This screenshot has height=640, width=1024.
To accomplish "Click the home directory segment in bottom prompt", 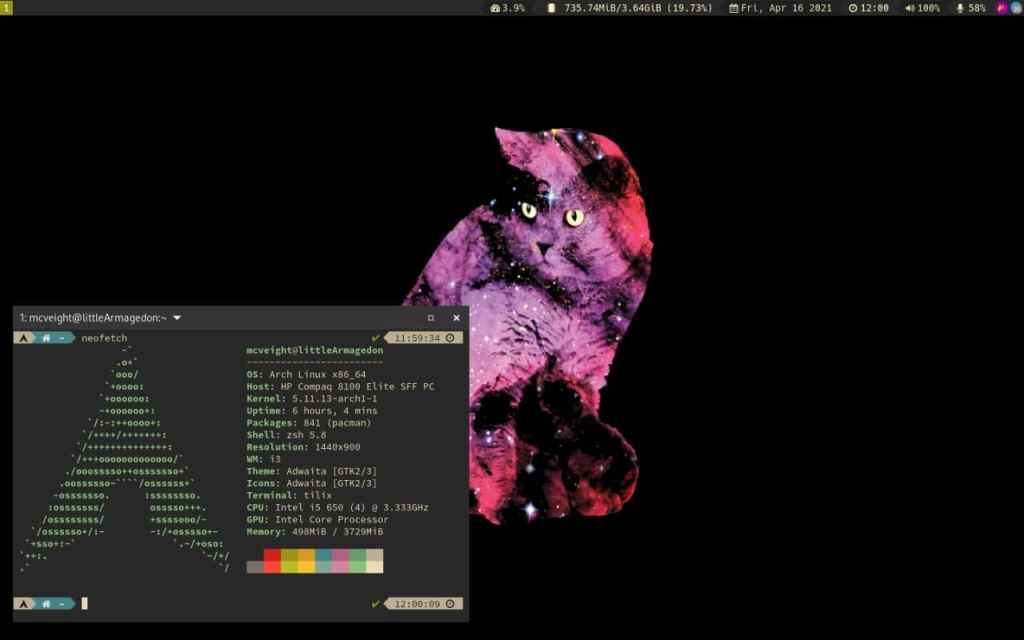I will 47,603.
